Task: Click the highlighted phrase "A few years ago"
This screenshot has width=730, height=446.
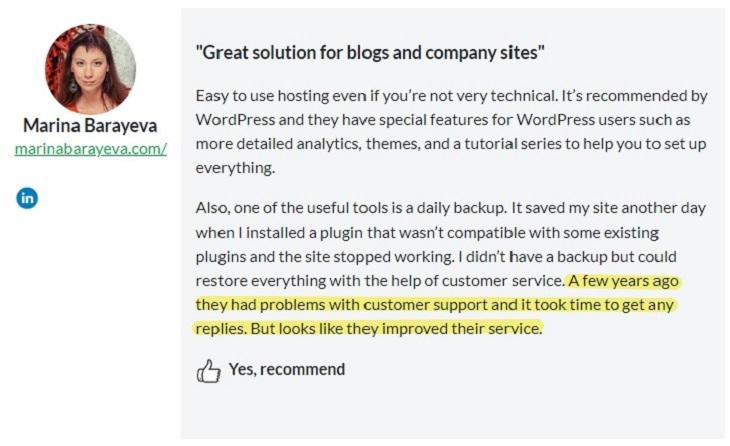Action: click(x=623, y=281)
